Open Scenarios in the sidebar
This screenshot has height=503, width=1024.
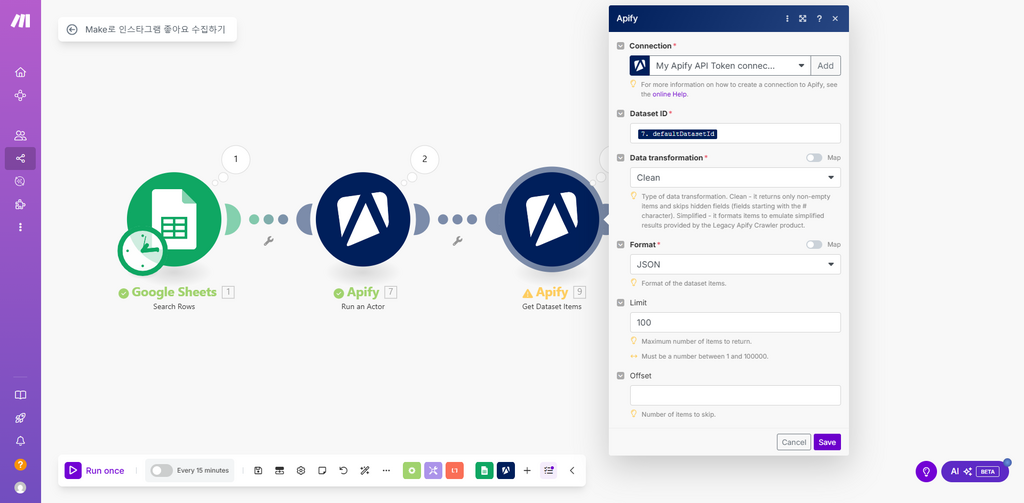(20, 158)
